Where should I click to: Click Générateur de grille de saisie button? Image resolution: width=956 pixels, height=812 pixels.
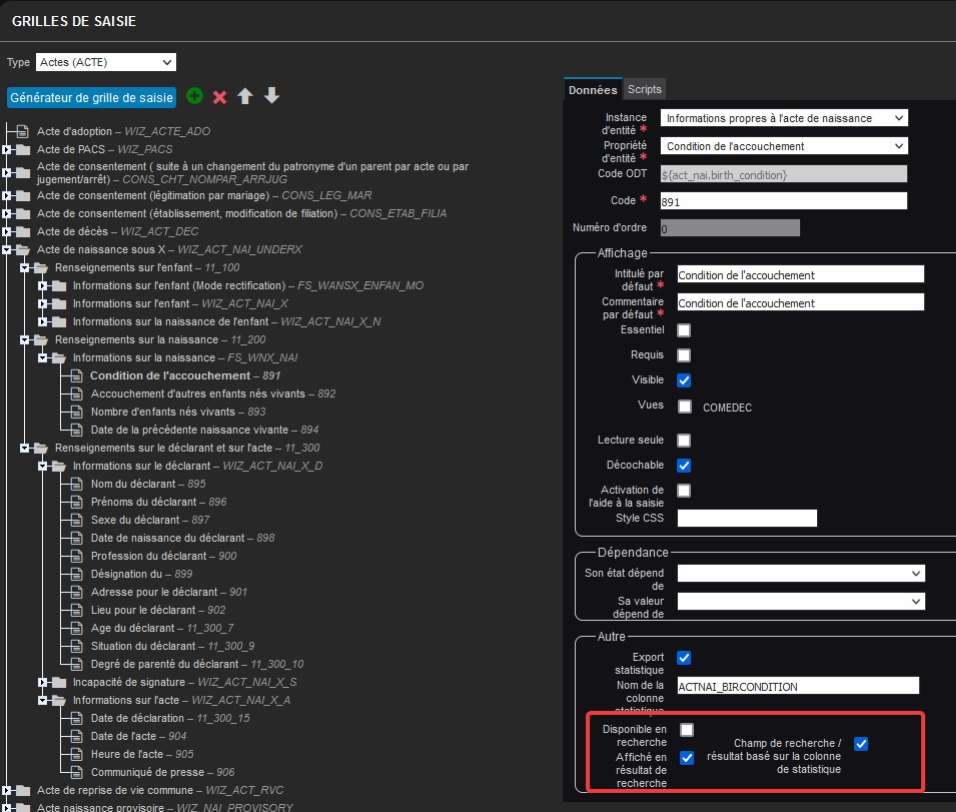pos(92,97)
